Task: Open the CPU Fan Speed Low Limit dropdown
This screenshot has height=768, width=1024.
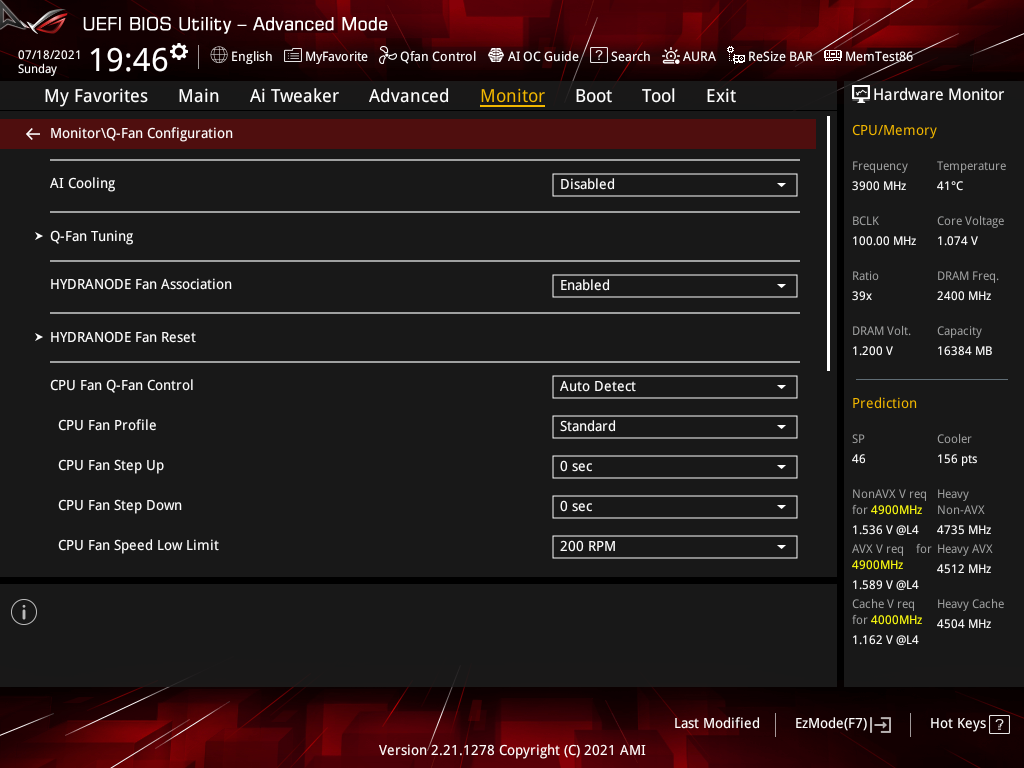Action: click(674, 547)
